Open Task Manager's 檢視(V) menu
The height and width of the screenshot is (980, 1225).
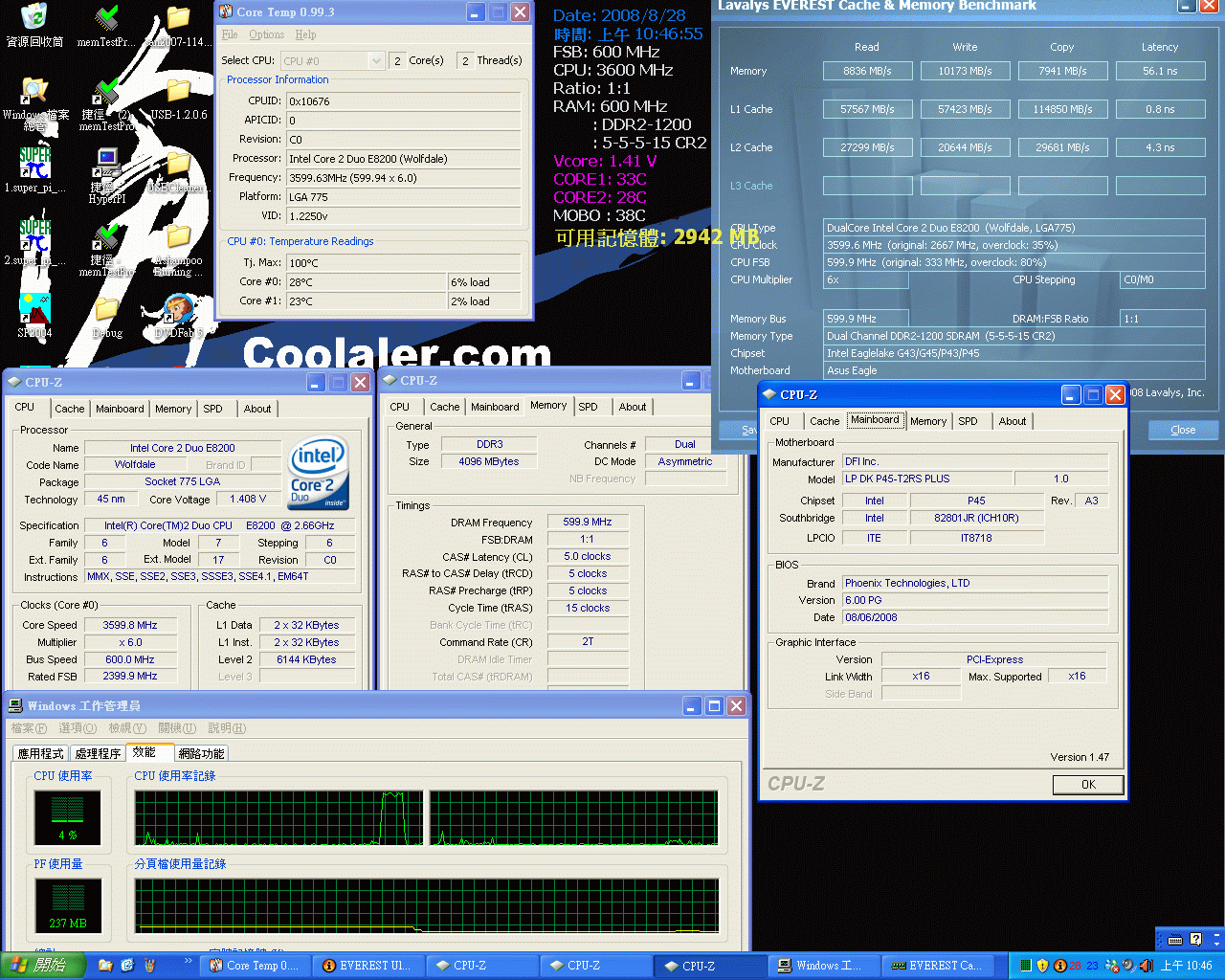coord(127,728)
